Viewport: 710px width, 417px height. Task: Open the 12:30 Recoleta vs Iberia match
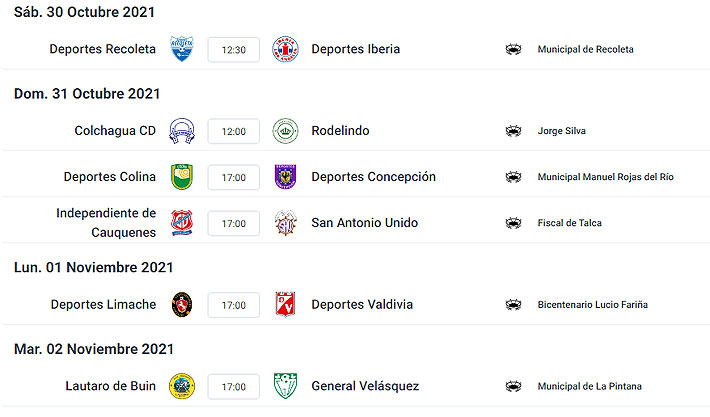coord(233,49)
